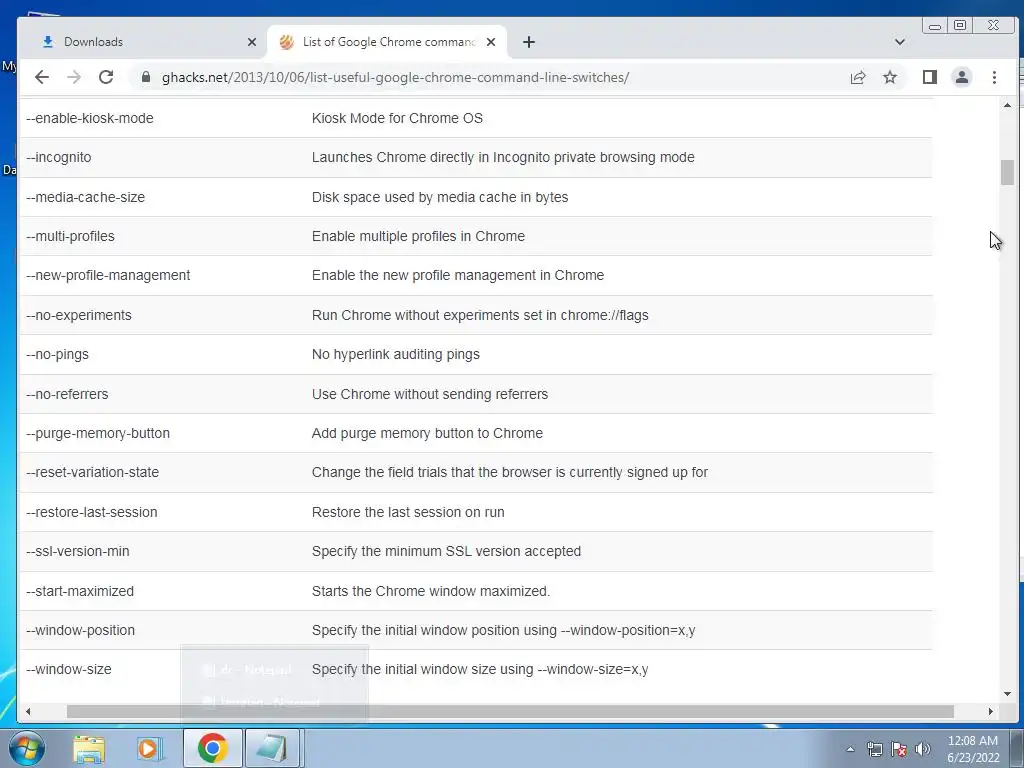
Task: Click 'Specify the minimum SSL version accepted'
Action: (446, 551)
